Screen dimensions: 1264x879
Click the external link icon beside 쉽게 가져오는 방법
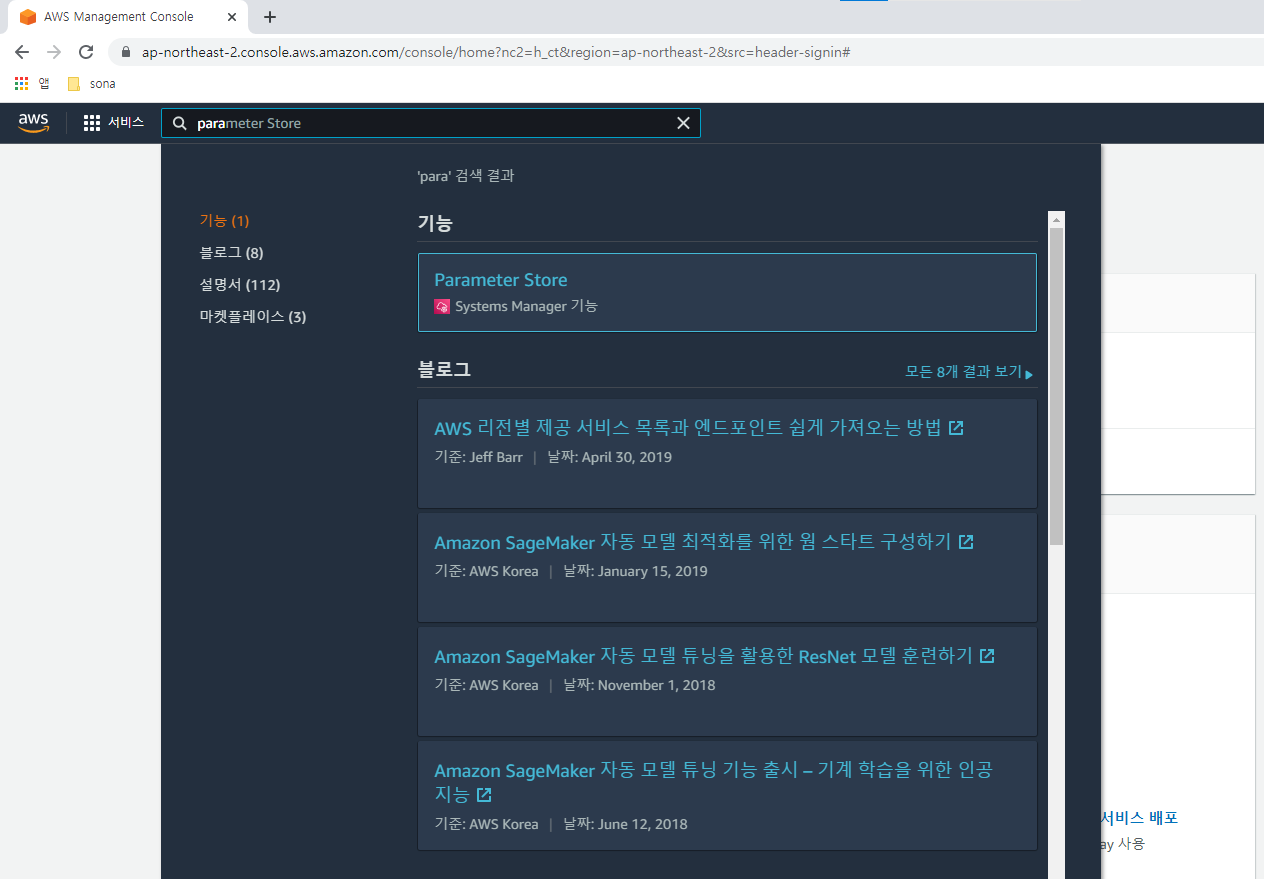pyautogui.click(x=956, y=428)
